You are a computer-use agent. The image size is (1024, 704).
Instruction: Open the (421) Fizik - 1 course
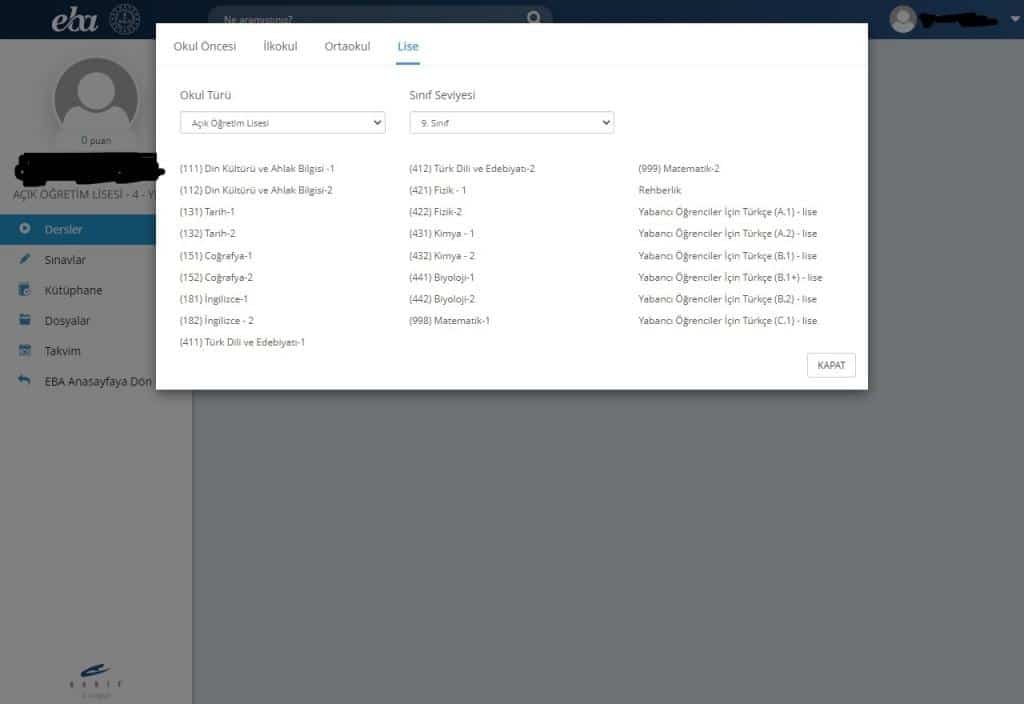438,190
